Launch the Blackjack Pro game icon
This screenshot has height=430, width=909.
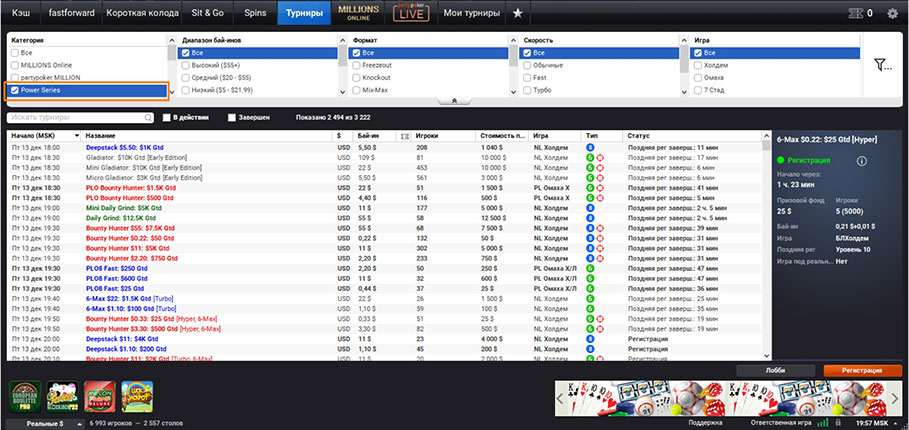[x=62, y=396]
